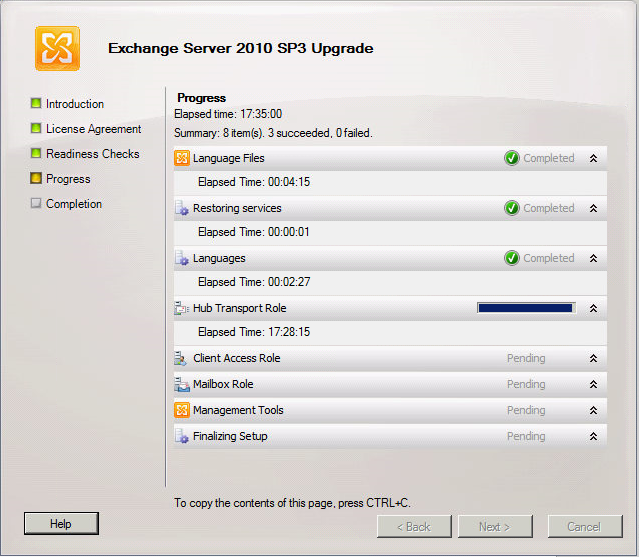Click the yellow square beside Progress step
The height and width of the screenshot is (557, 639).
36,178
